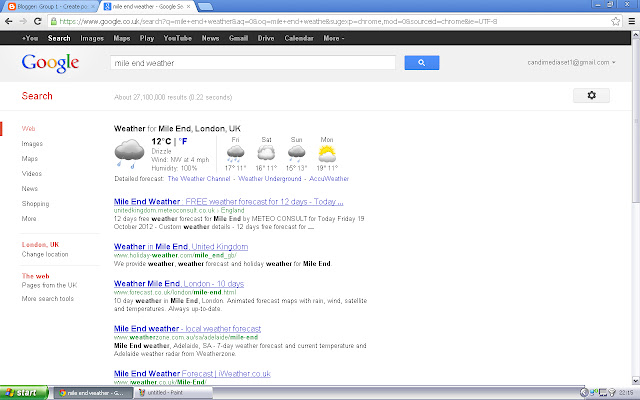Click the scrollbar down arrow
Viewport: 640px width, 400px height.
636,380
